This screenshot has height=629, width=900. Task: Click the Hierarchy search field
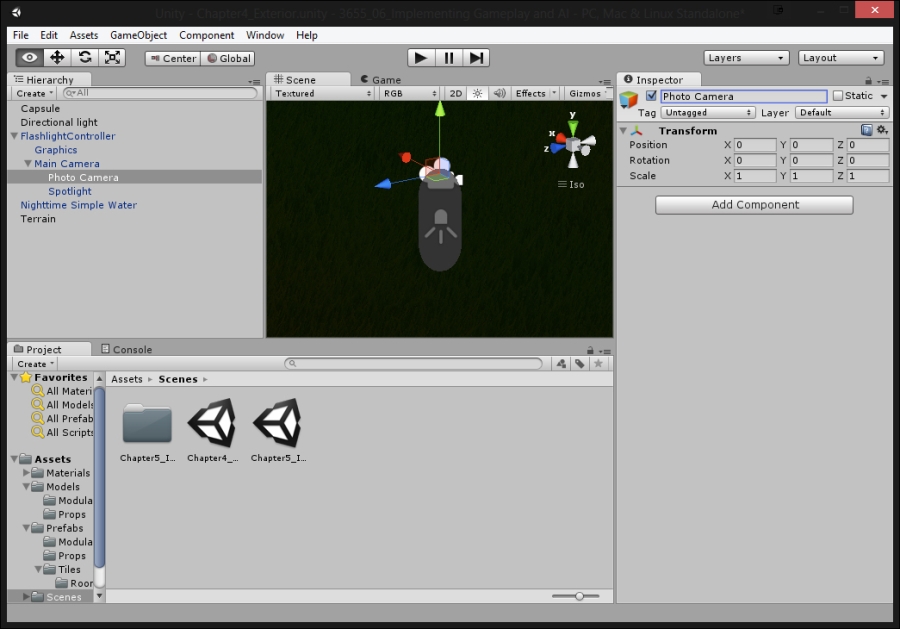tap(160, 93)
